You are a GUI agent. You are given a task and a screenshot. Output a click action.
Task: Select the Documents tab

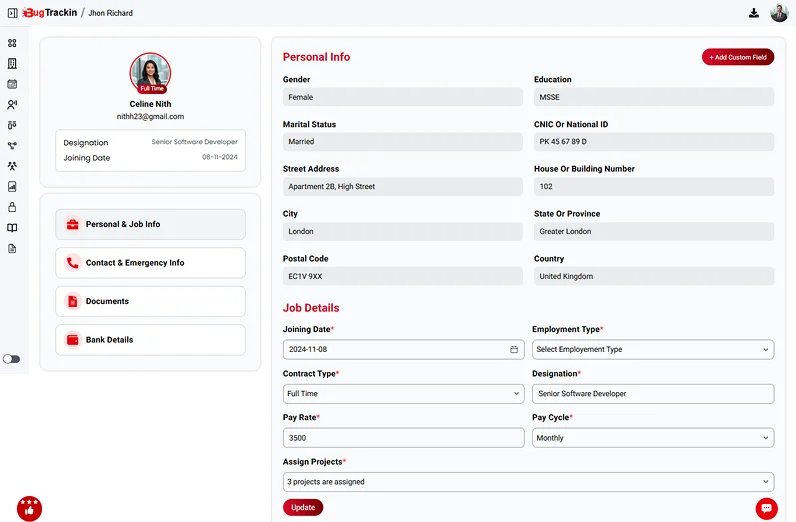pos(150,301)
